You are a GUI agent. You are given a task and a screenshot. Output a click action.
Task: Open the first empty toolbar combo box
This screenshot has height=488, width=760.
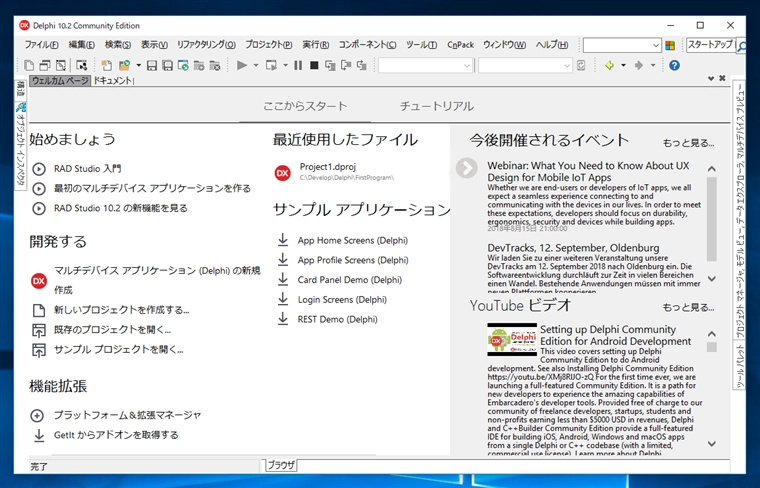[425, 65]
